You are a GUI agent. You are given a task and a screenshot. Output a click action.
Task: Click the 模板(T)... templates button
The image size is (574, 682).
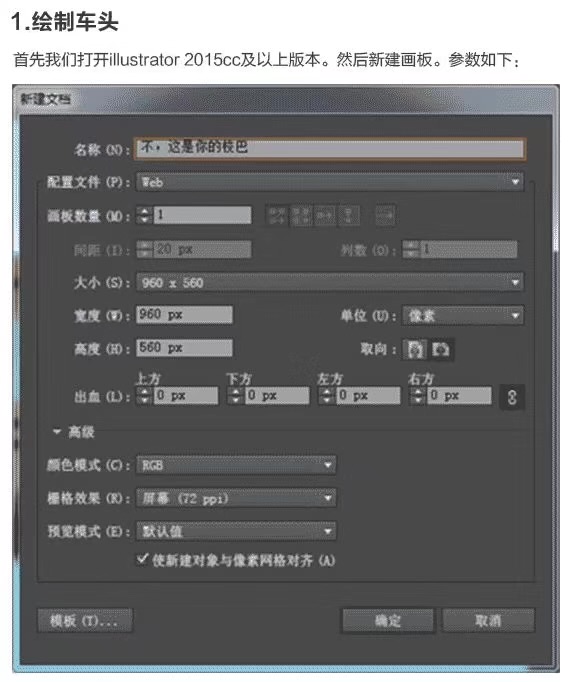[x=85, y=620]
